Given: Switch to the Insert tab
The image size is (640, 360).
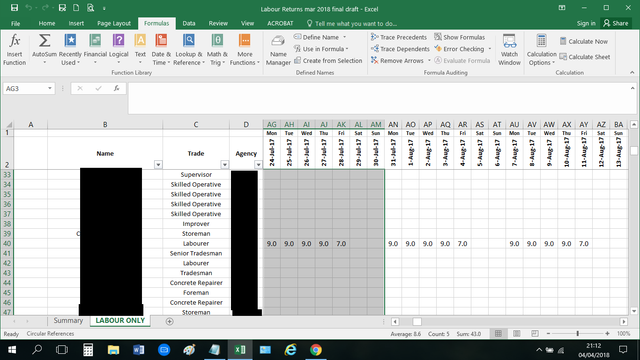Looking at the screenshot, I should point(76,23).
